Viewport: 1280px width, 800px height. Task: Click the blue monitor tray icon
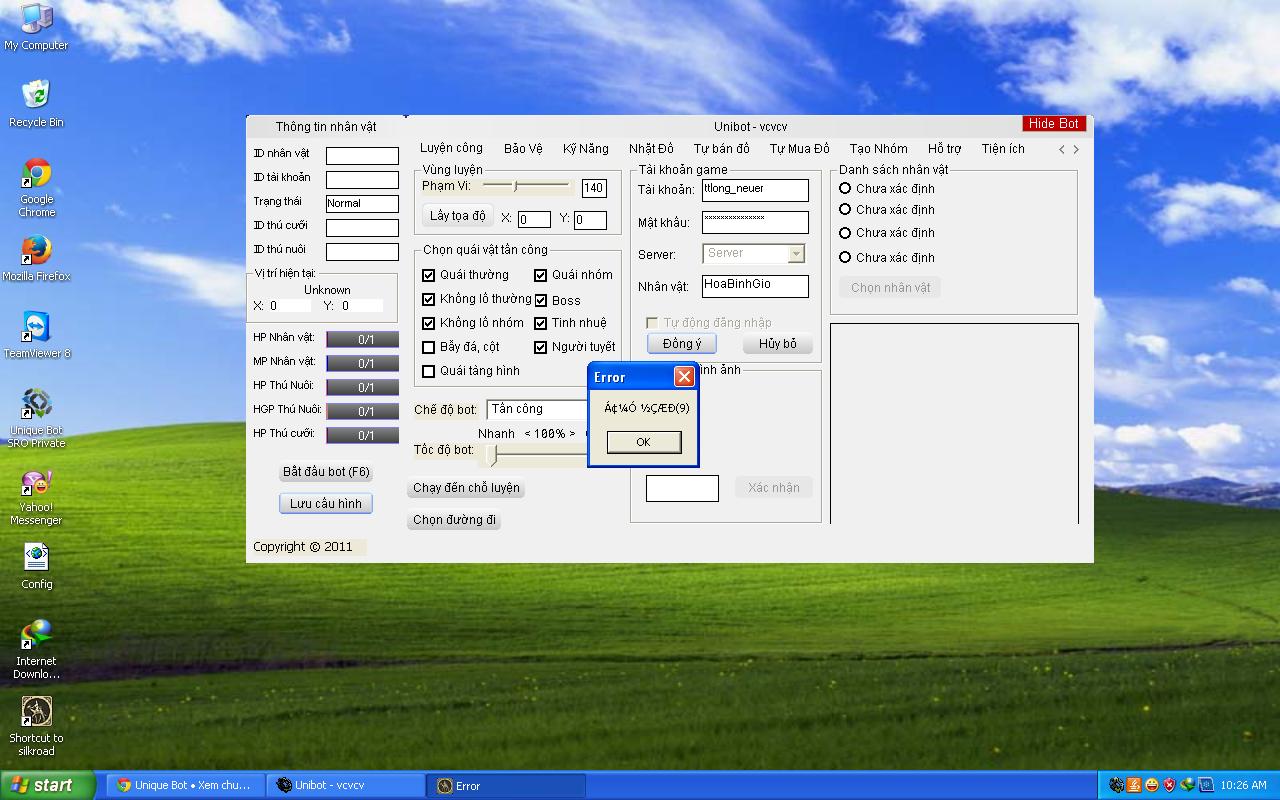pyautogui.click(x=1206, y=785)
